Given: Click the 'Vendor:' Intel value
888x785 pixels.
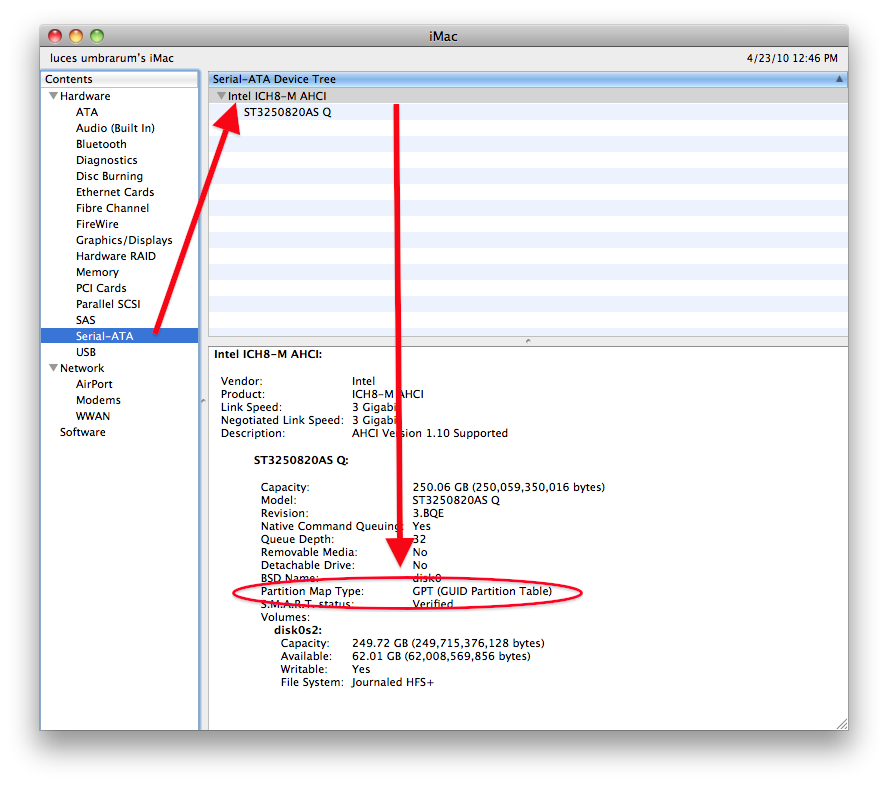Looking at the screenshot, I should coord(363,381).
